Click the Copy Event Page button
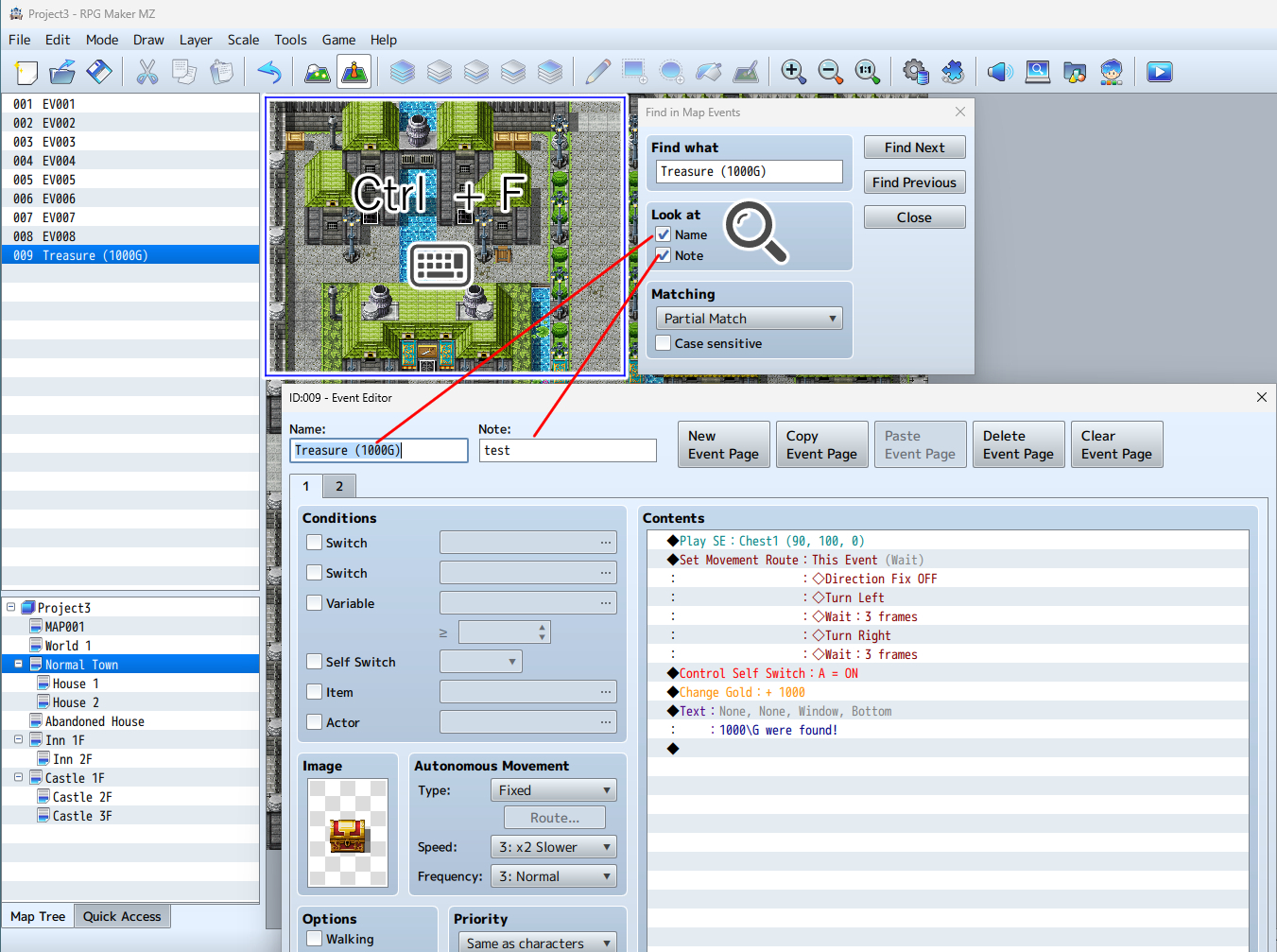The image size is (1277, 952). (x=821, y=444)
